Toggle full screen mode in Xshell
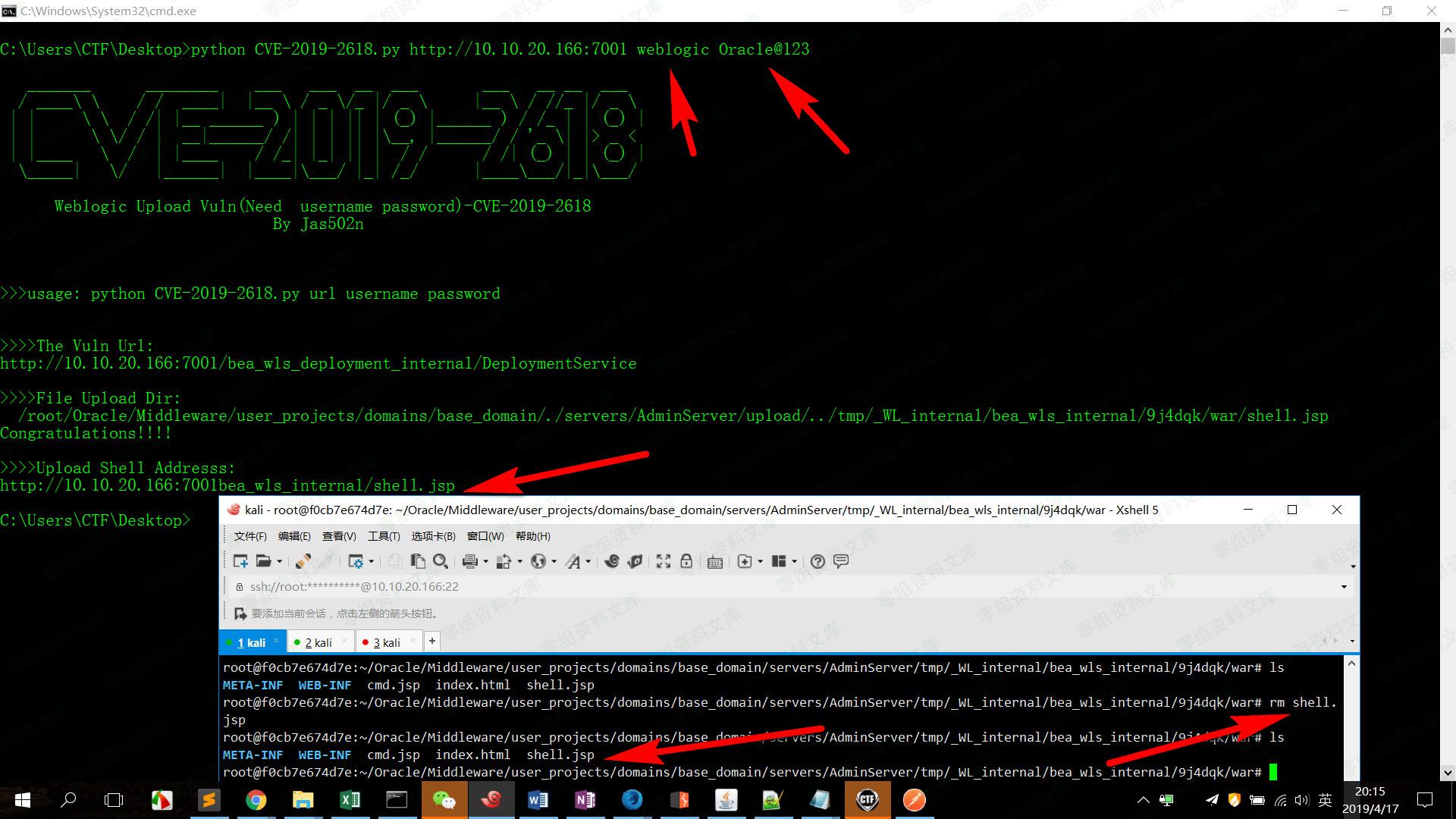 pyautogui.click(x=662, y=561)
